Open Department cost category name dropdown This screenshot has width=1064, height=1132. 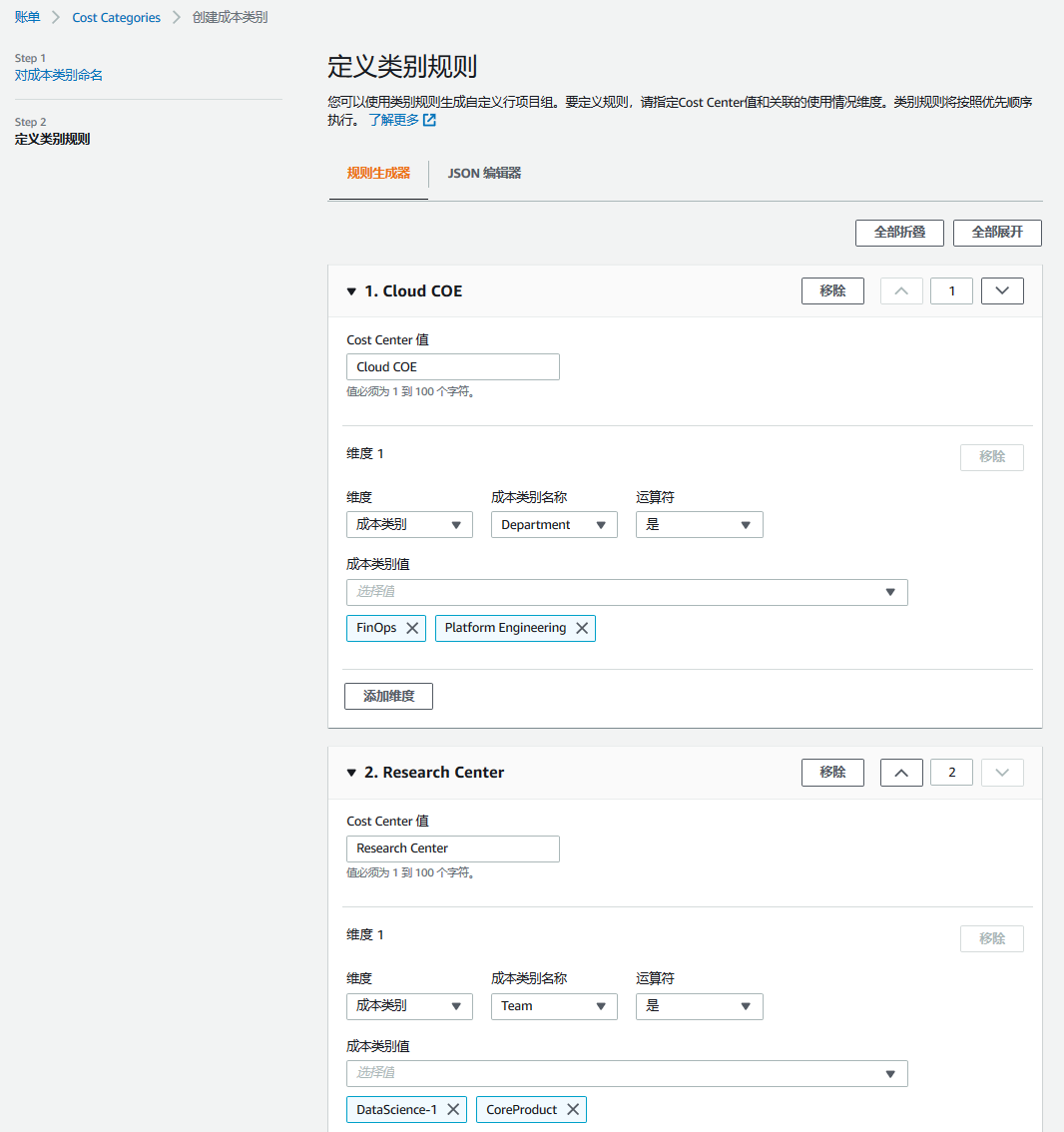pyautogui.click(x=554, y=525)
